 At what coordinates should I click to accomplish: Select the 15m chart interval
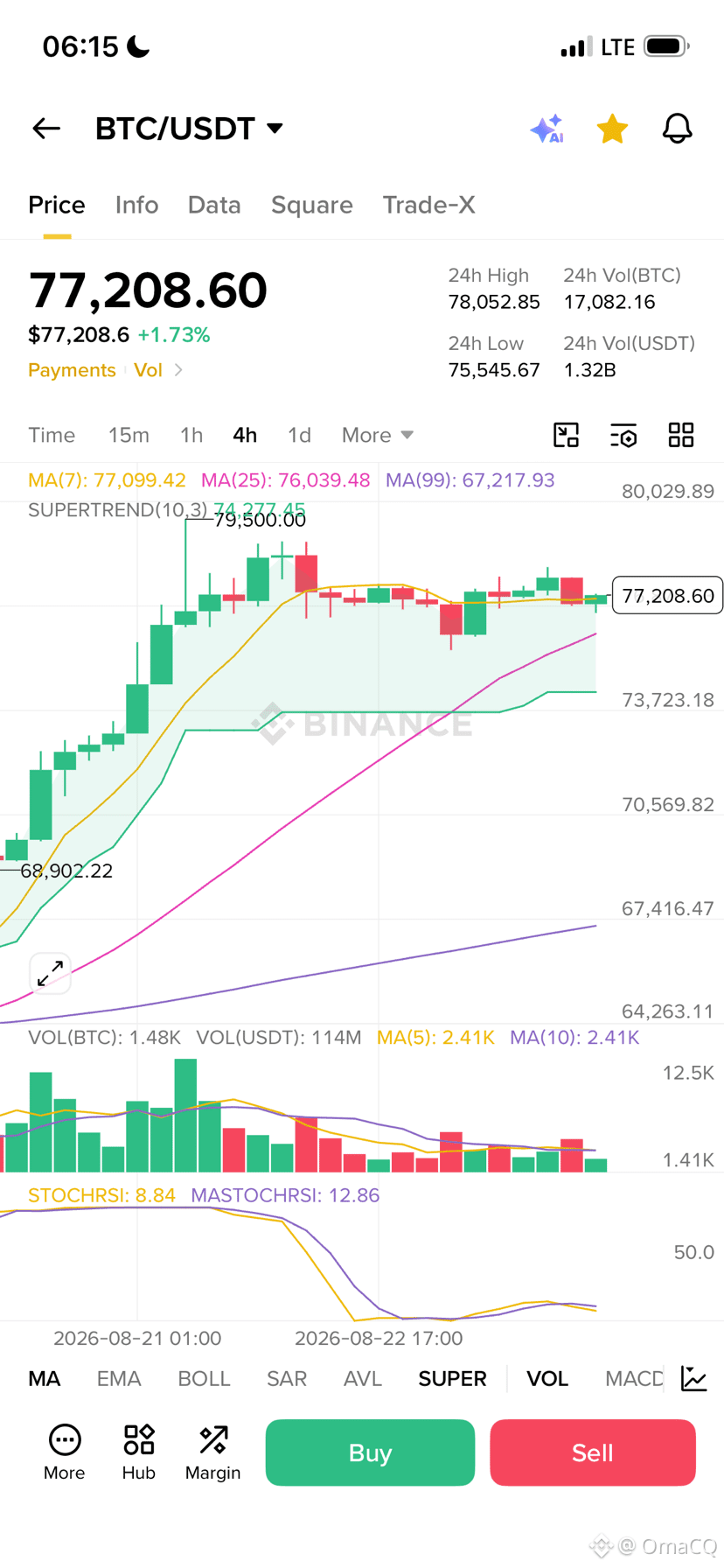[x=129, y=435]
